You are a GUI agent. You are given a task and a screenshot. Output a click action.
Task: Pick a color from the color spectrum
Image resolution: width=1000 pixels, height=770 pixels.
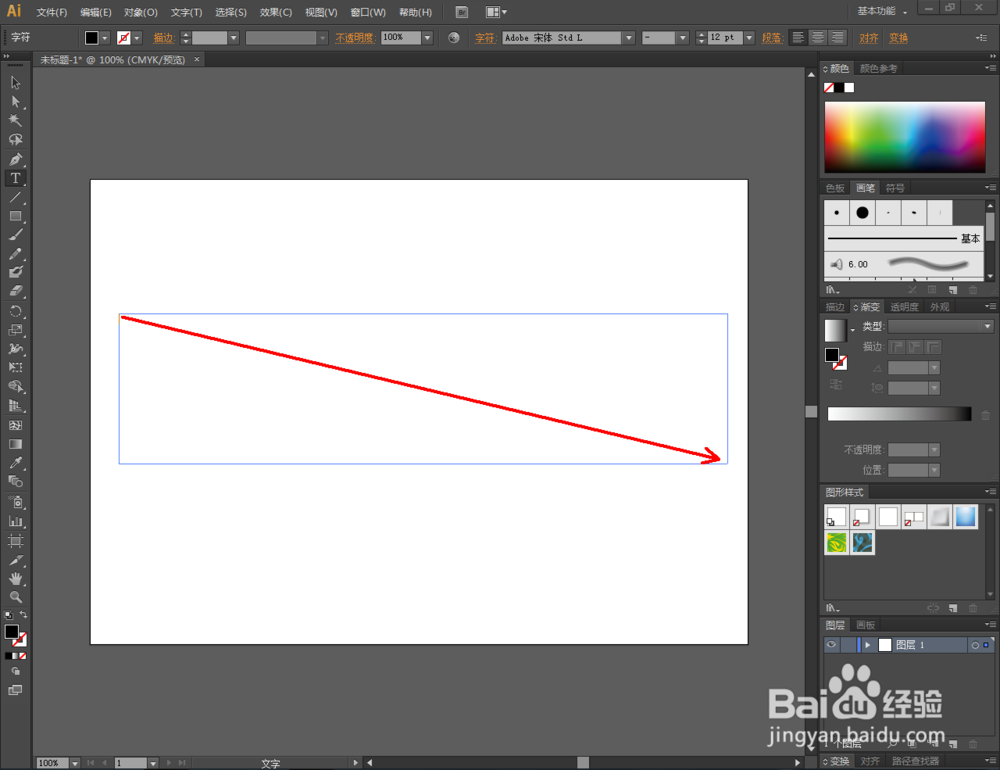[904, 137]
